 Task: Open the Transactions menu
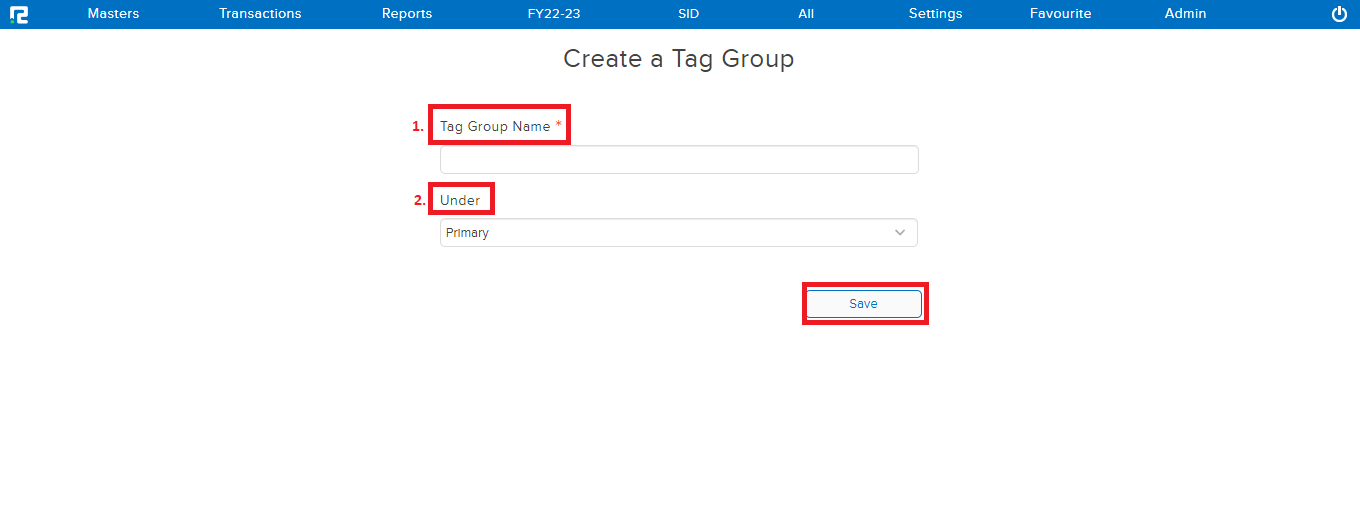(260, 14)
